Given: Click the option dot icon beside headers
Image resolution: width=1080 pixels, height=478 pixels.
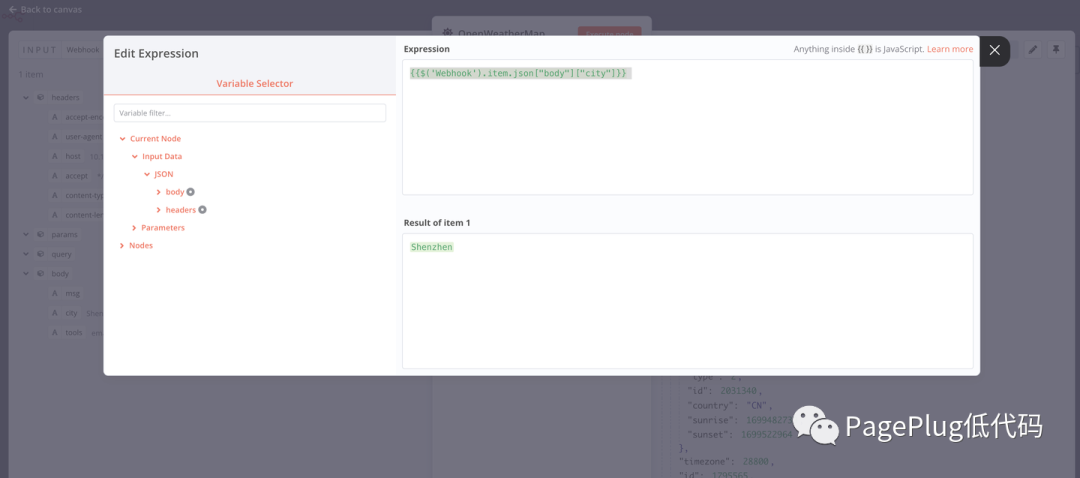Looking at the screenshot, I should pos(202,210).
